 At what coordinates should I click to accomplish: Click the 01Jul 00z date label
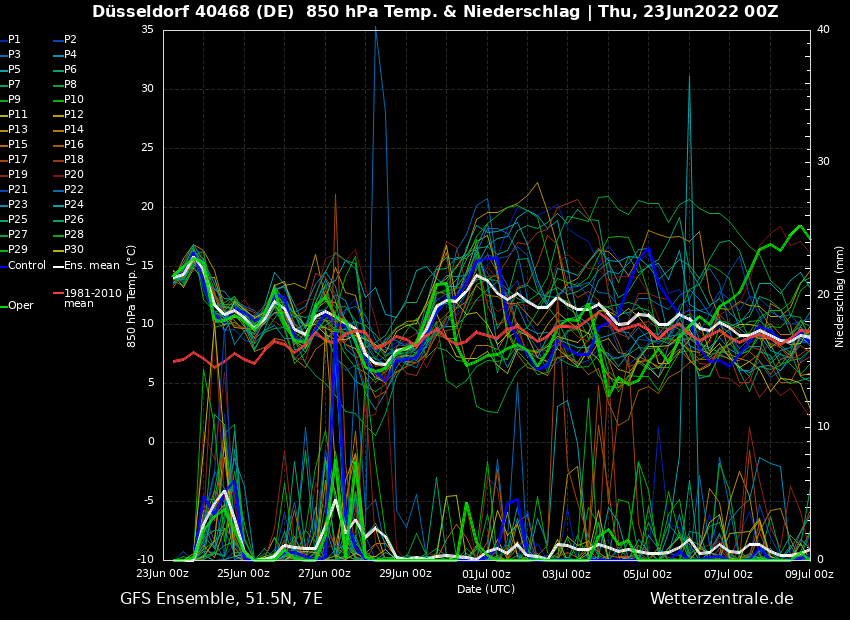(486, 574)
